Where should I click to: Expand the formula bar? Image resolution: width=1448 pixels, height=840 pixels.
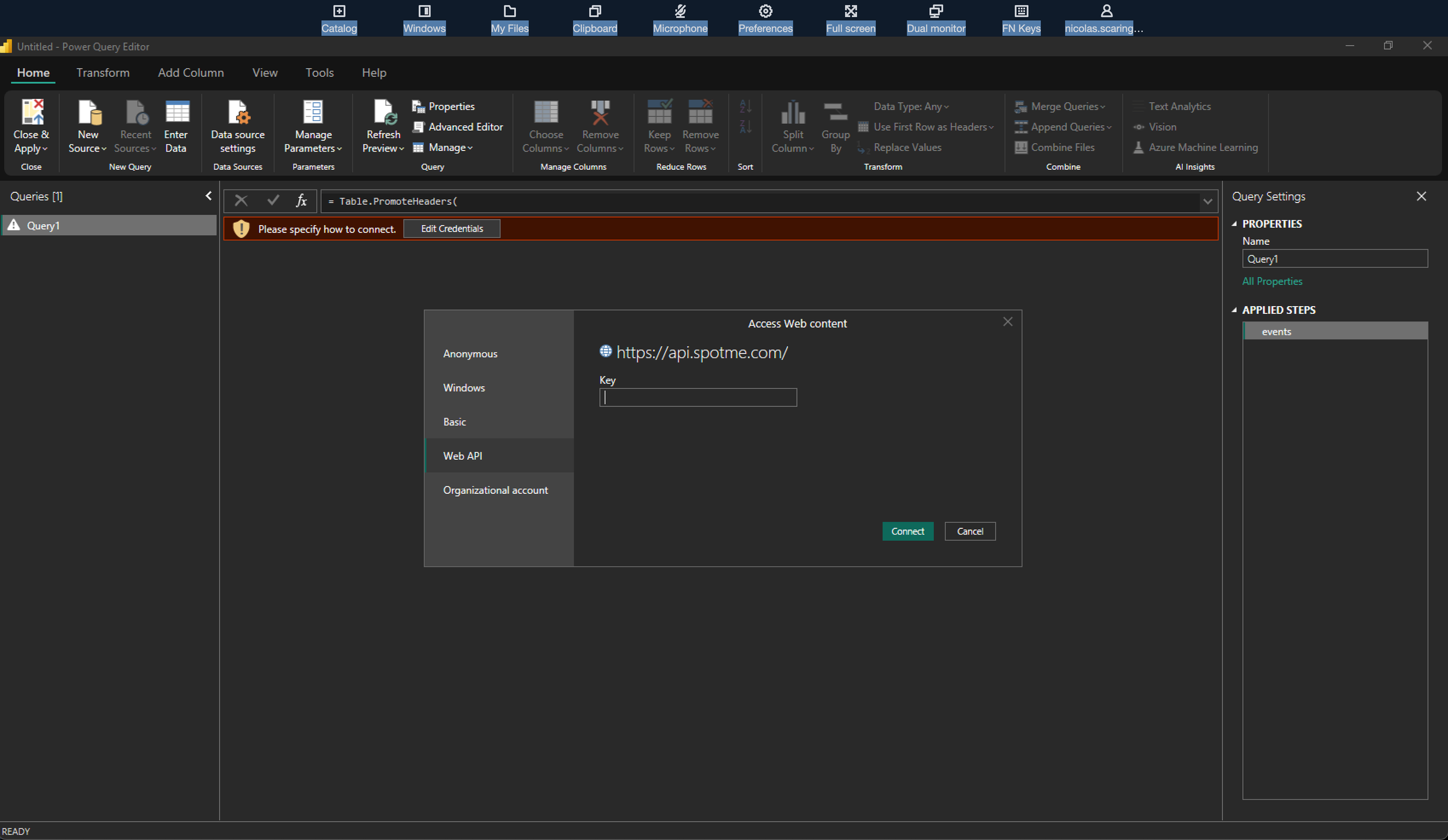point(1207,202)
